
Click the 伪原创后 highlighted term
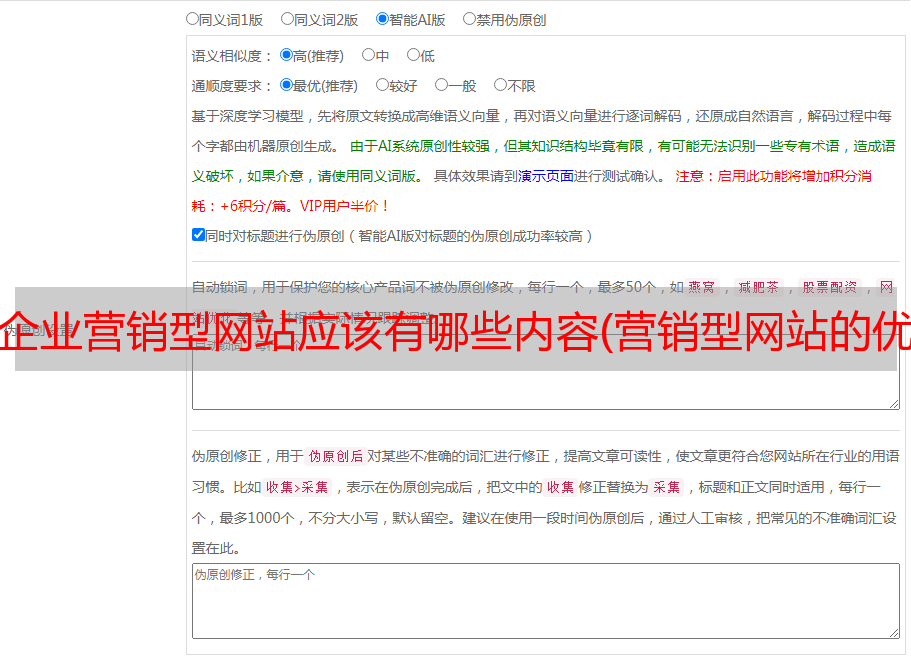[336, 456]
